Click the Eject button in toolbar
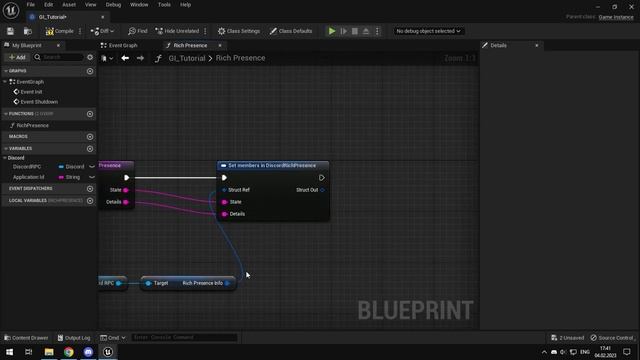The image size is (640, 360). point(366,31)
